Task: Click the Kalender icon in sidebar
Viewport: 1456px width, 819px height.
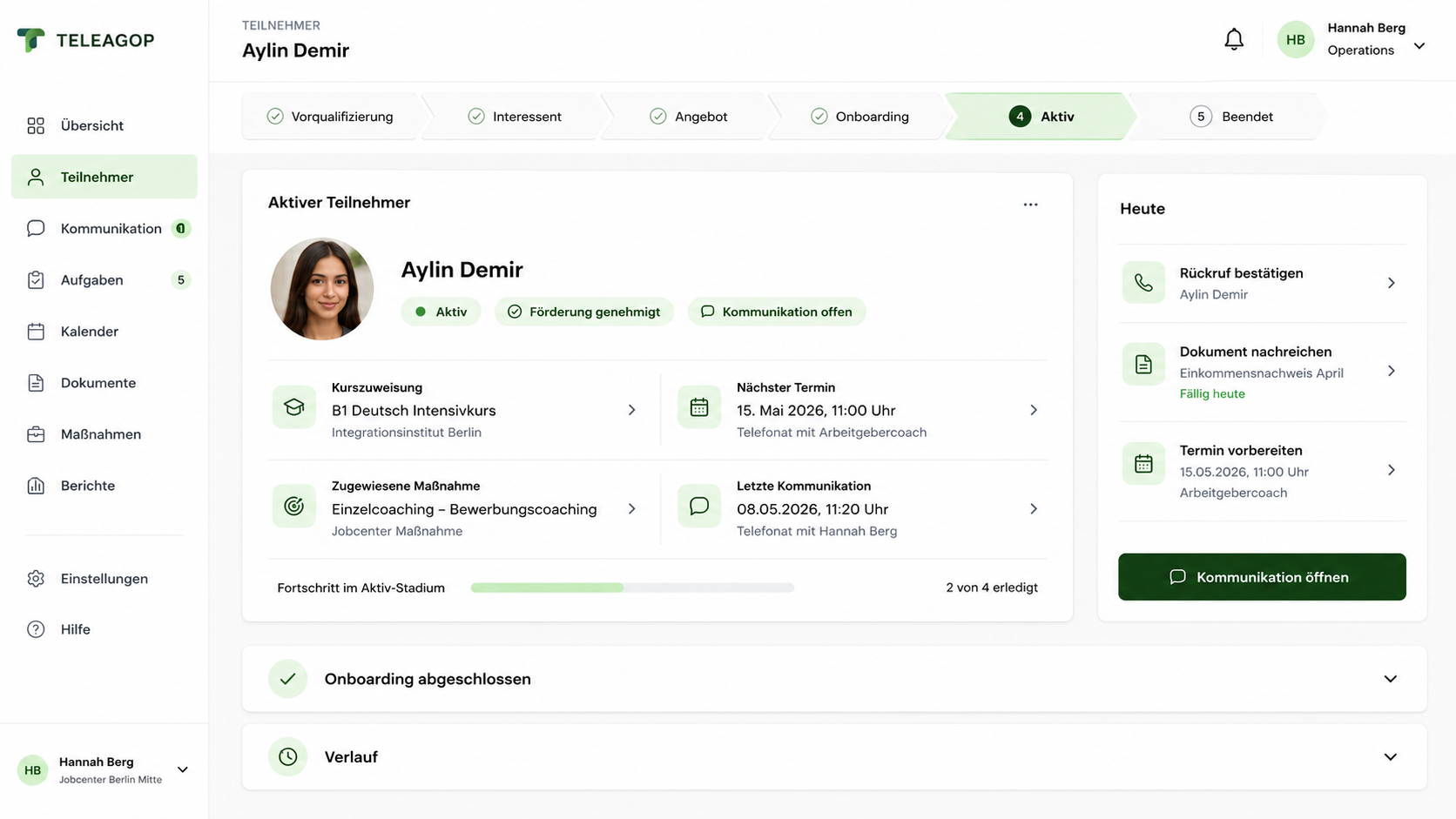Action: coord(36,332)
